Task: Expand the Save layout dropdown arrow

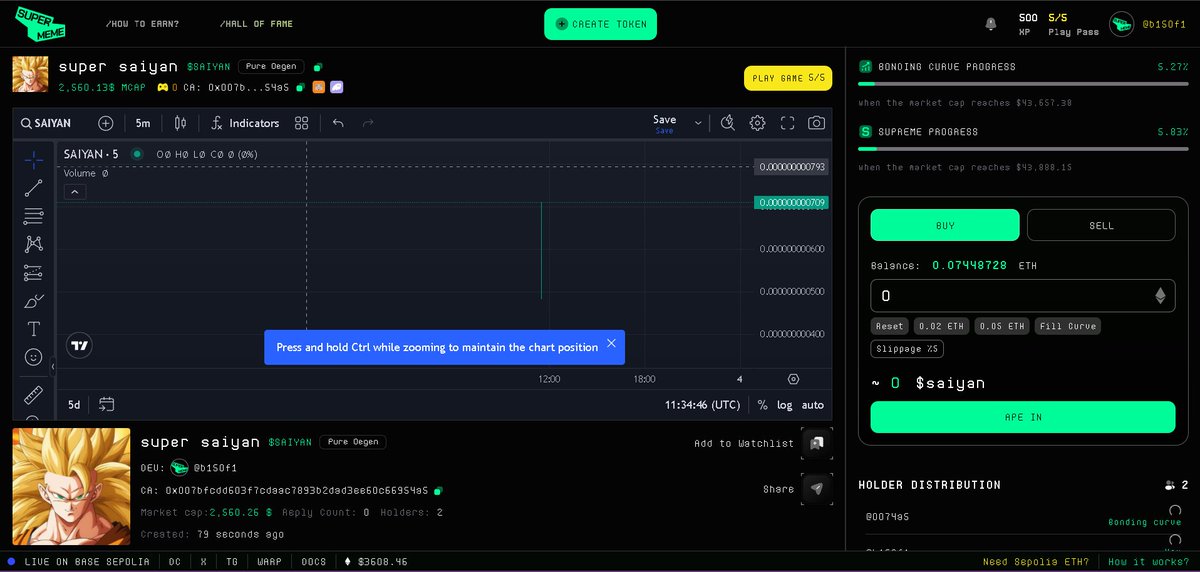Action: (x=697, y=123)
